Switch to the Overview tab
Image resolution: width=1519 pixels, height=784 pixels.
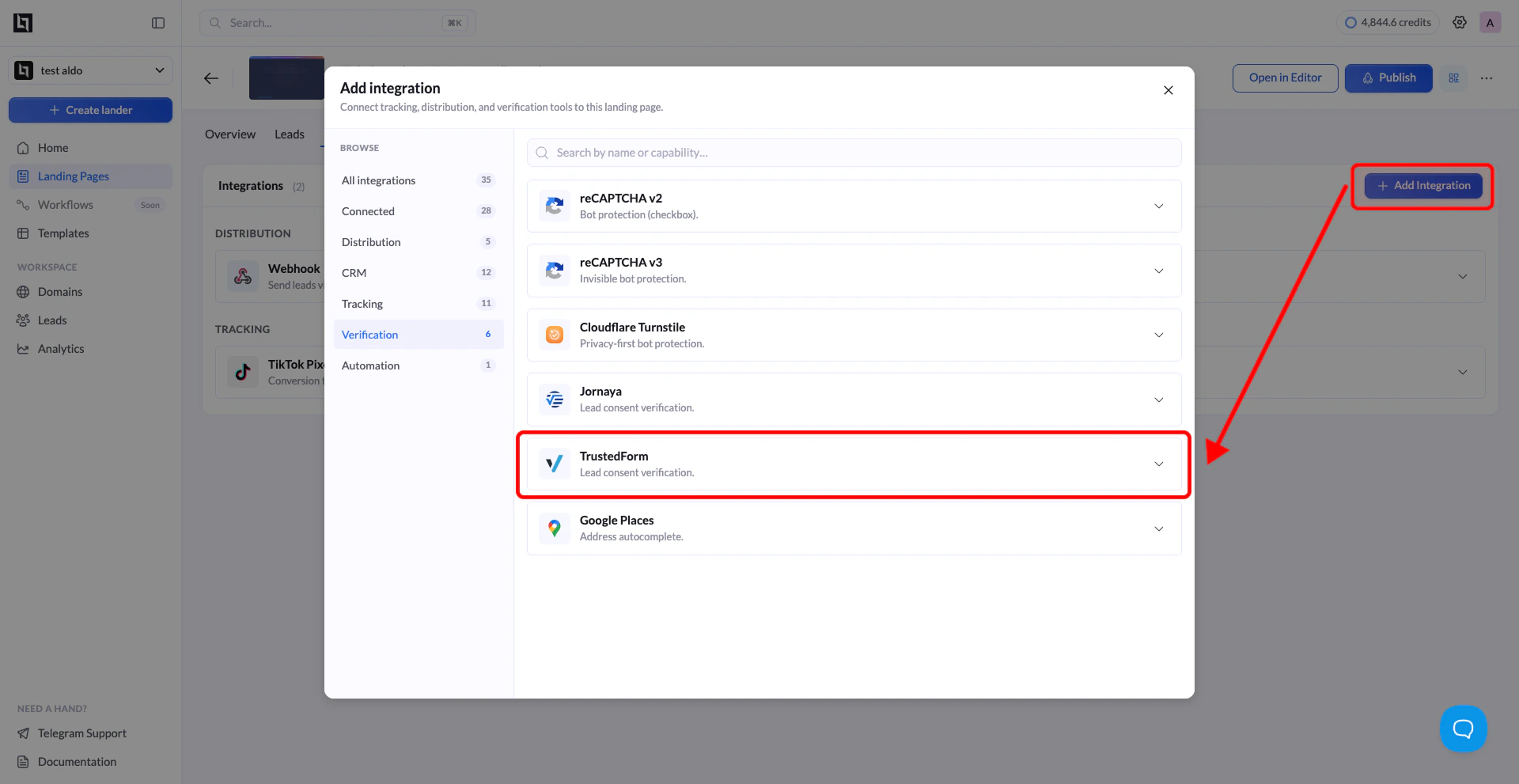(x=230, y=134)
